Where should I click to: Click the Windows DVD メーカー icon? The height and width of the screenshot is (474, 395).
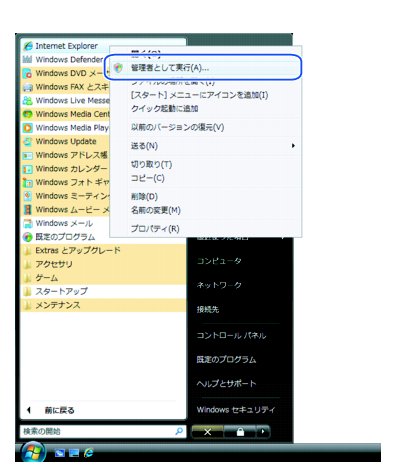point(27,73)
